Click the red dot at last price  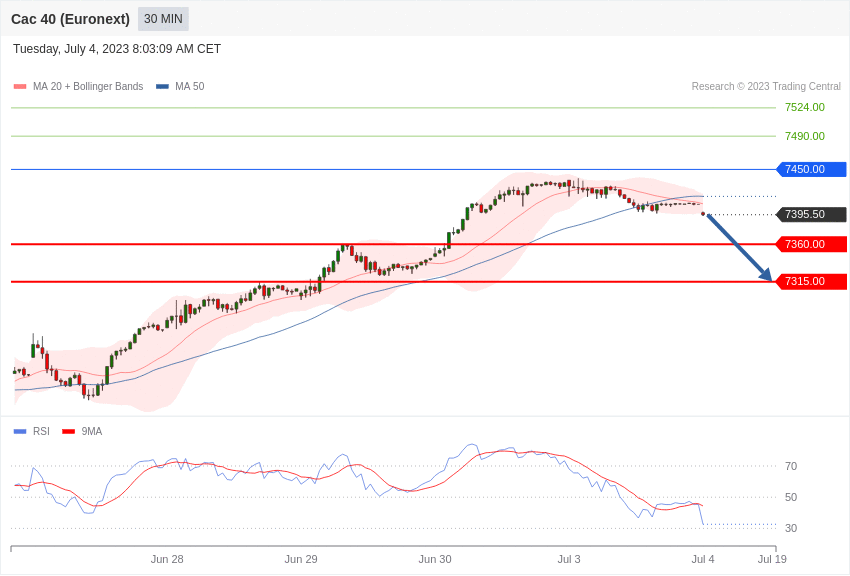(704, 214)
